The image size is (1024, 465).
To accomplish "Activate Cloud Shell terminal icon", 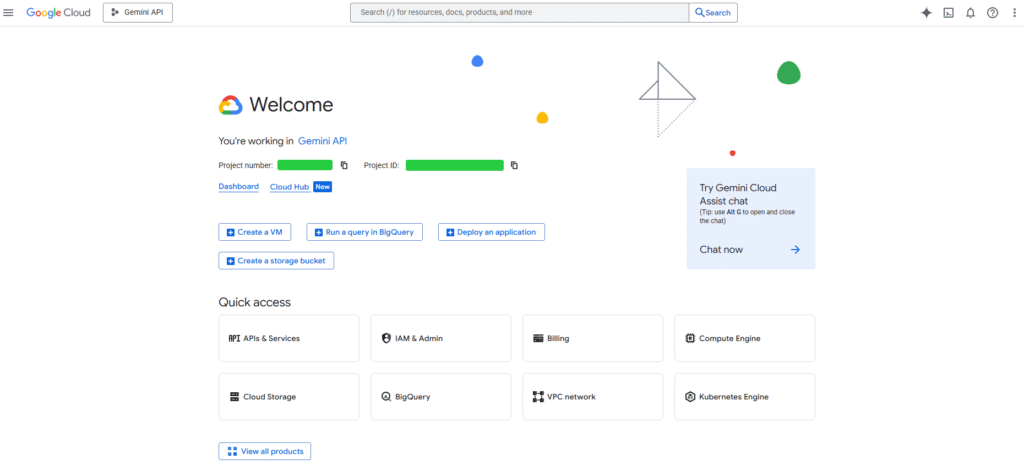I will [x=948, y=12].
